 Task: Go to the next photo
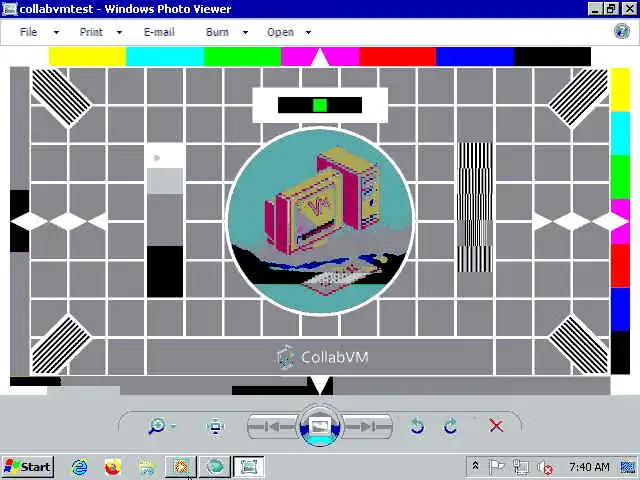(367, 427)
